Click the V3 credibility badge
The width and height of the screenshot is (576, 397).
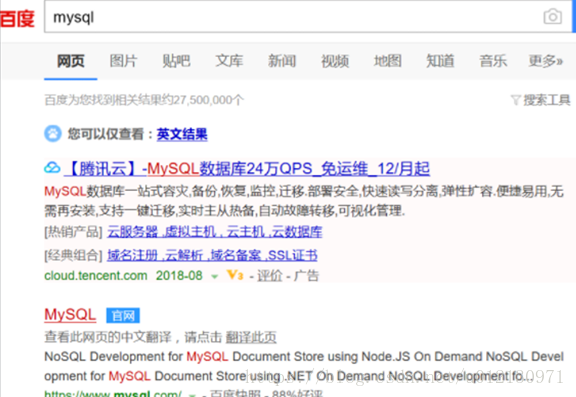[x=235, y=275]
